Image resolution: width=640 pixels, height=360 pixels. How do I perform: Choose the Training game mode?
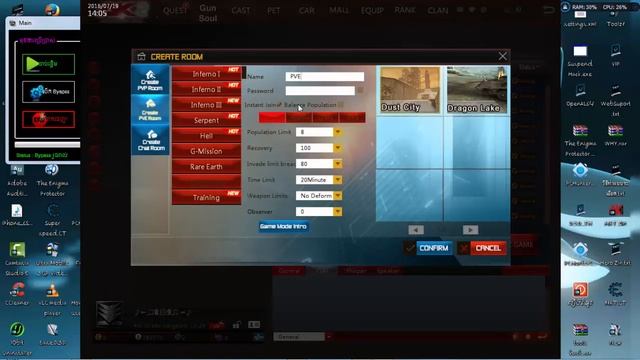(x=206, y=198)
